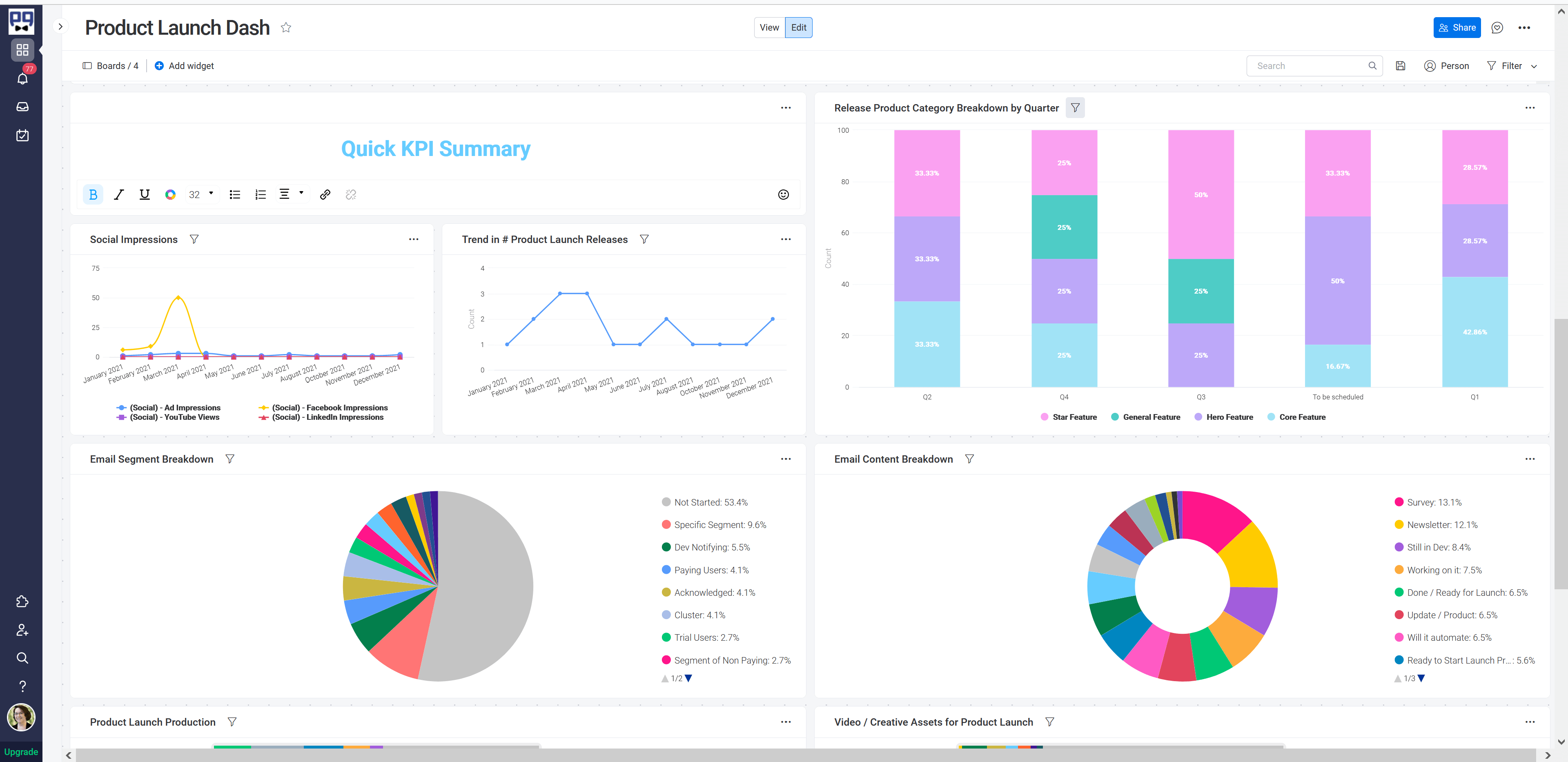Click the emoji picker icon
The height and width of the screenshot is (762, 1568).
pyautogui.click(x=784, y=194)
